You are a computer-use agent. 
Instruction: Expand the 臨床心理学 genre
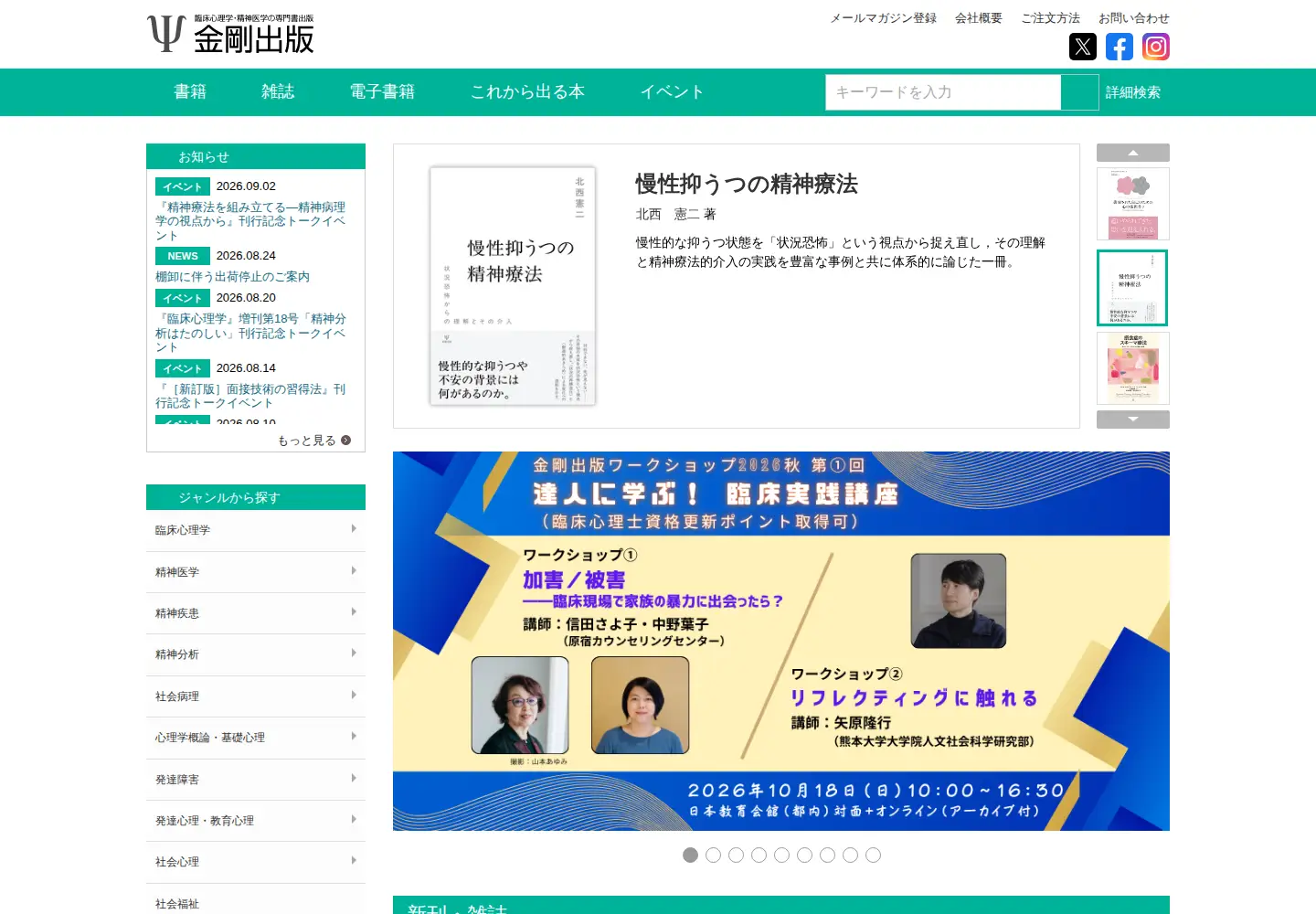256,530
